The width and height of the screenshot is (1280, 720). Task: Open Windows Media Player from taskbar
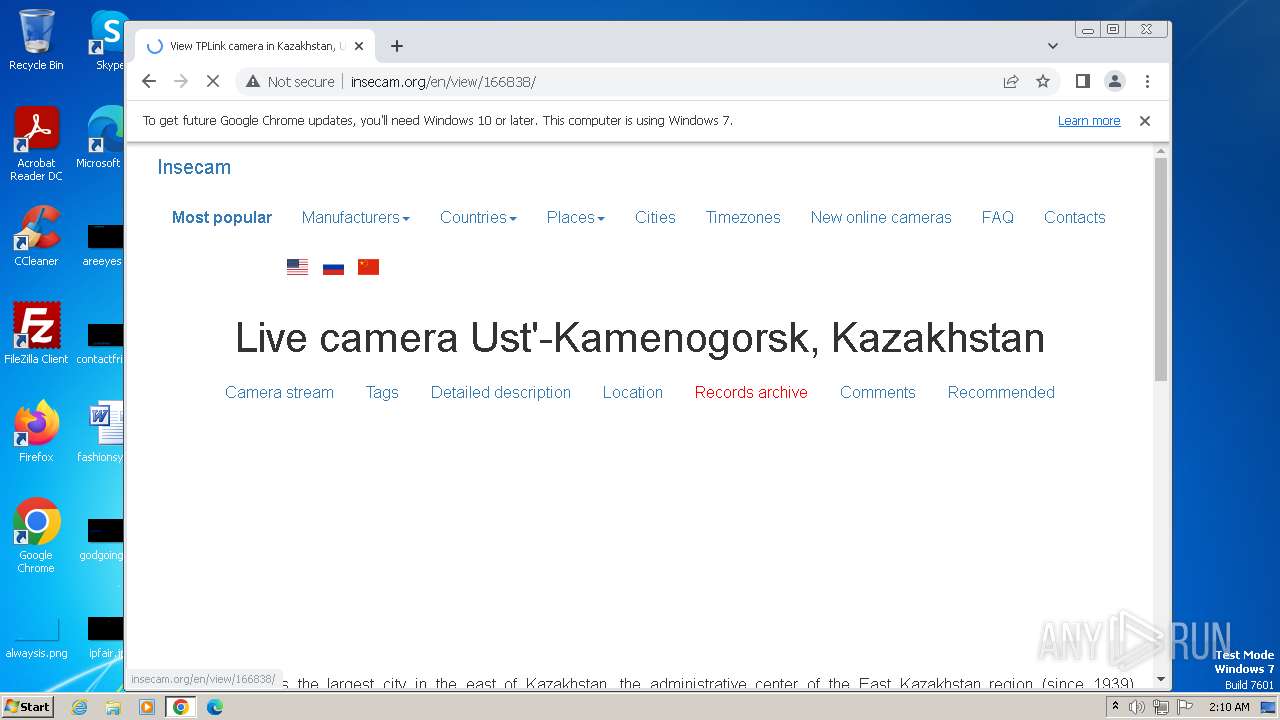pos(147,707)
